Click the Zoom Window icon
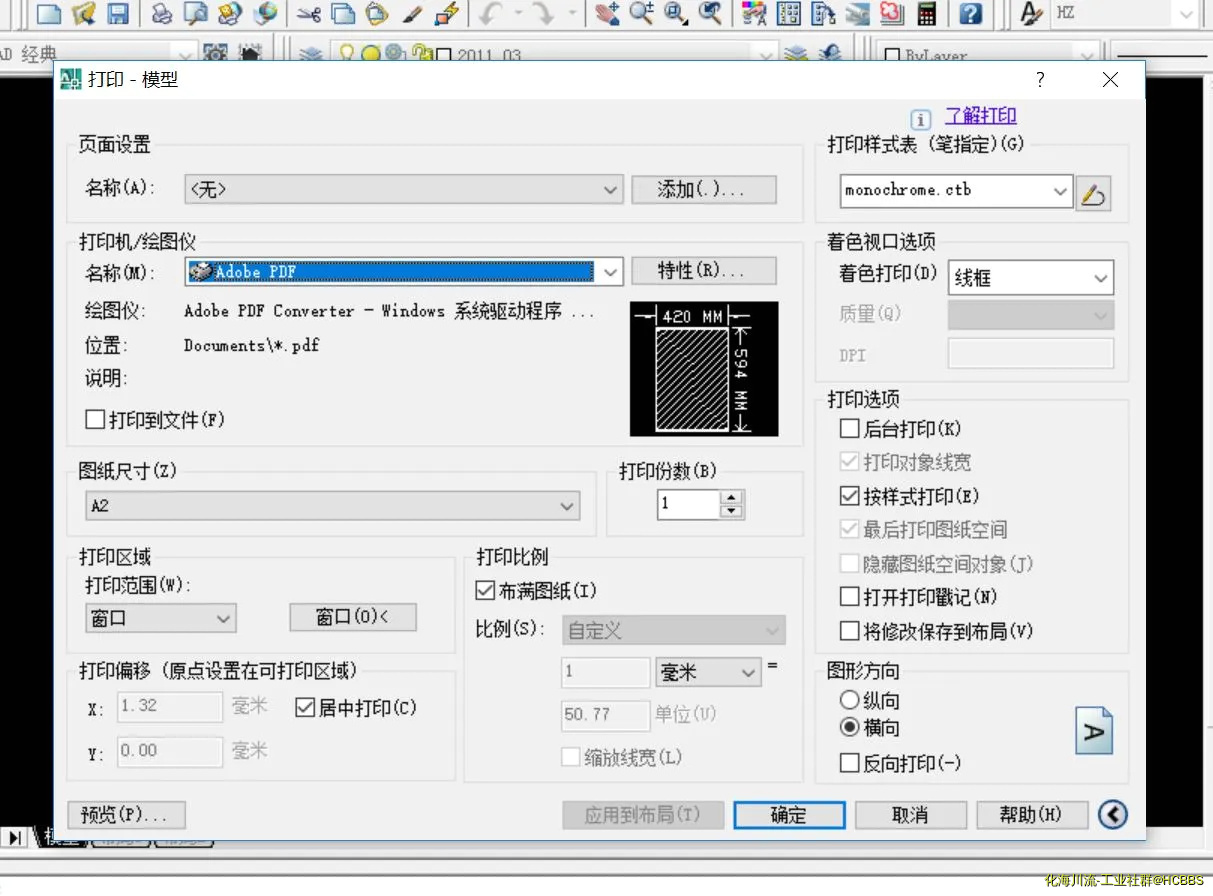1213x896 pixels. click(x=676, y=14)
